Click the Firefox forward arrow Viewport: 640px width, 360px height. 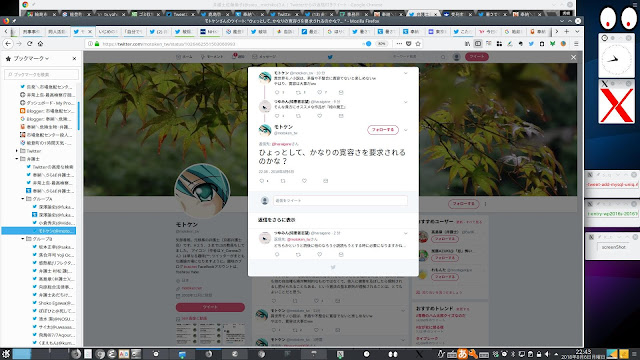pyautogui.click(x=19, y=43)
